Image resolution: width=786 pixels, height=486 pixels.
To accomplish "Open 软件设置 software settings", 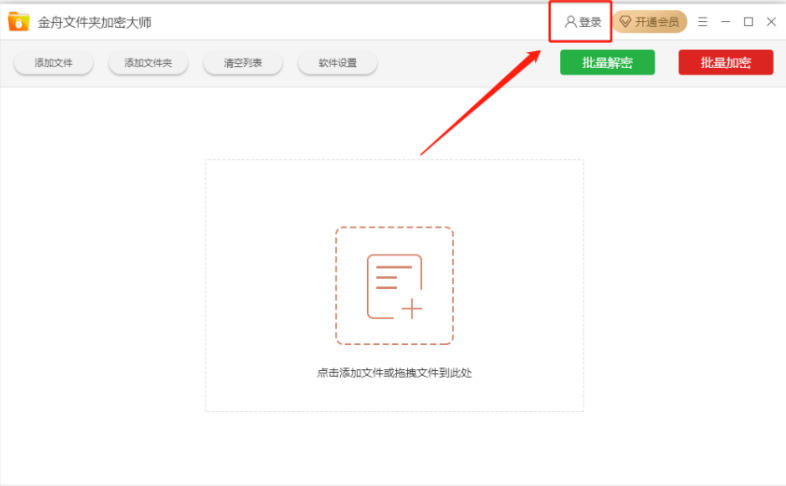I will coord(338,63).
